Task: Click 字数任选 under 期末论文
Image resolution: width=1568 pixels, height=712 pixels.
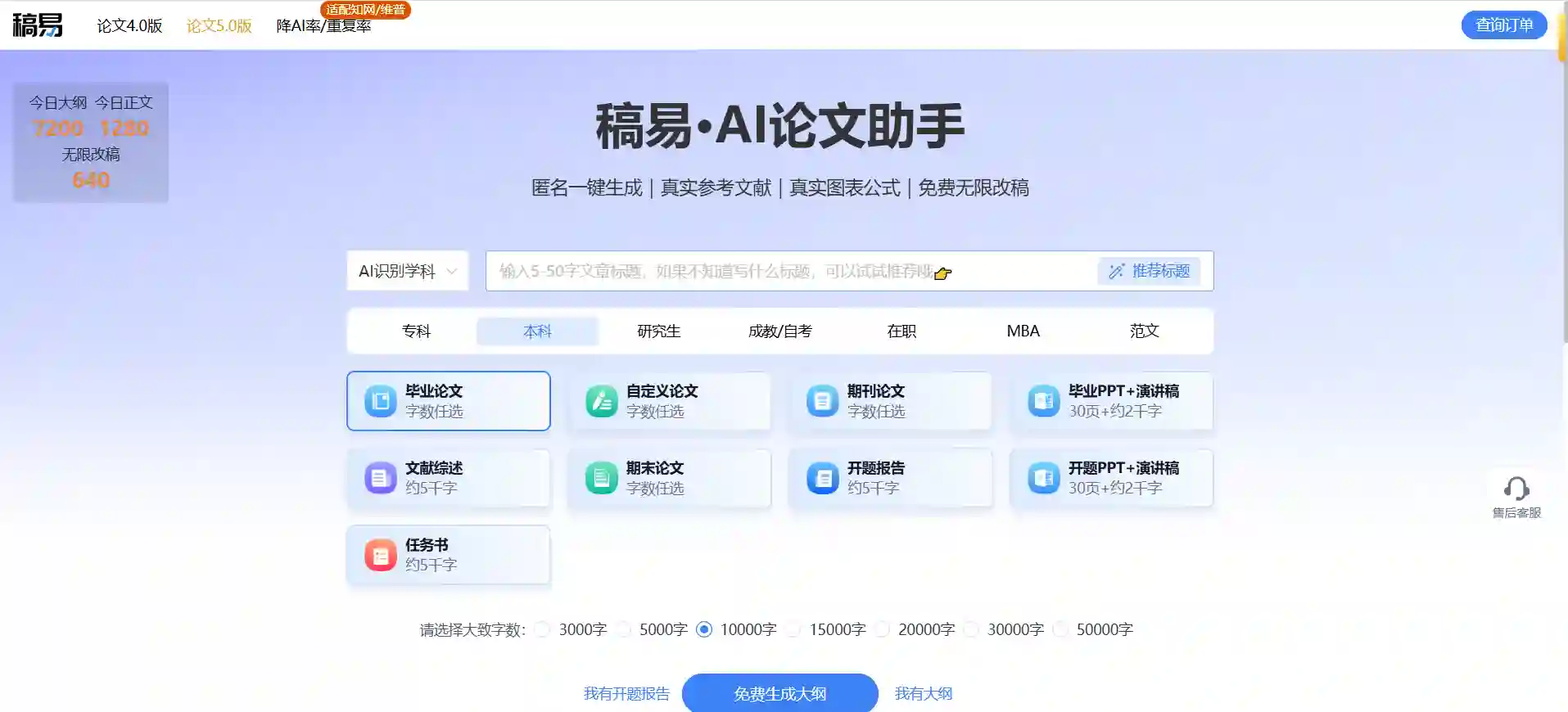Action: tap(655, 489)
